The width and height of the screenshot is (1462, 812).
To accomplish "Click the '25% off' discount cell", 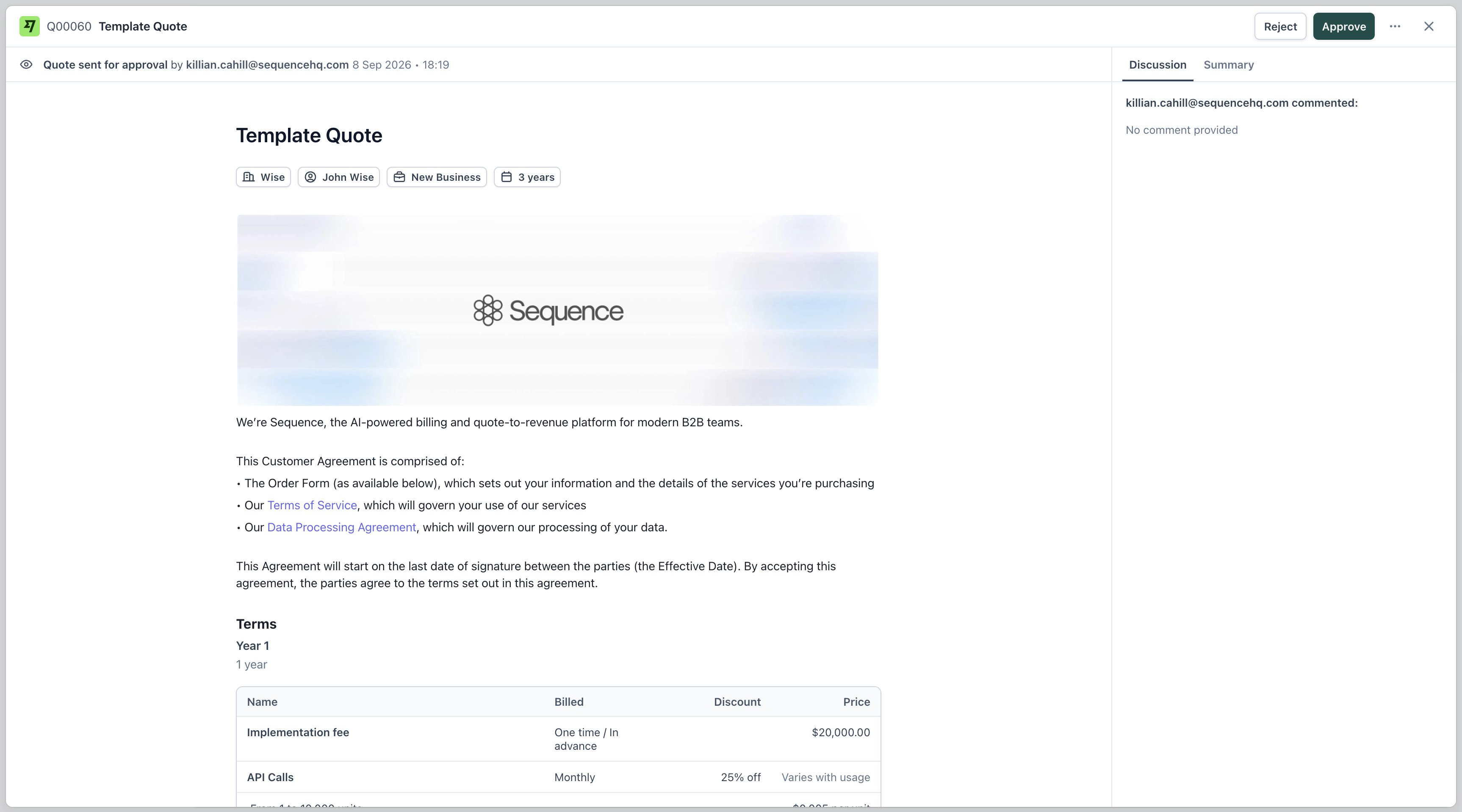I will [x=741, y=777].
